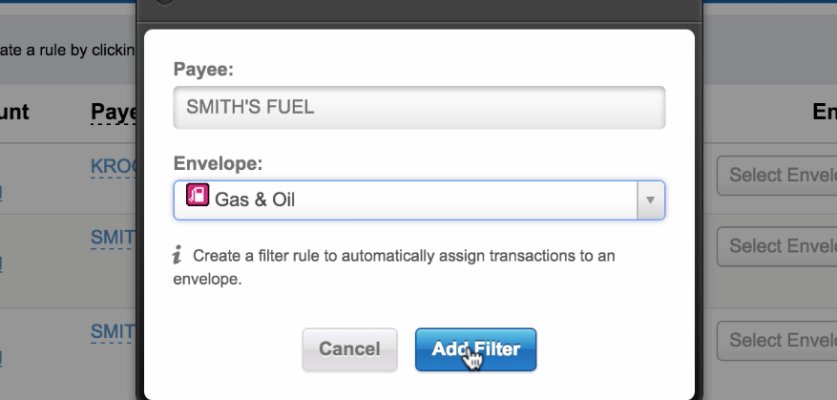
Task: Cancel the filter dialog
Action: point(350,349)
